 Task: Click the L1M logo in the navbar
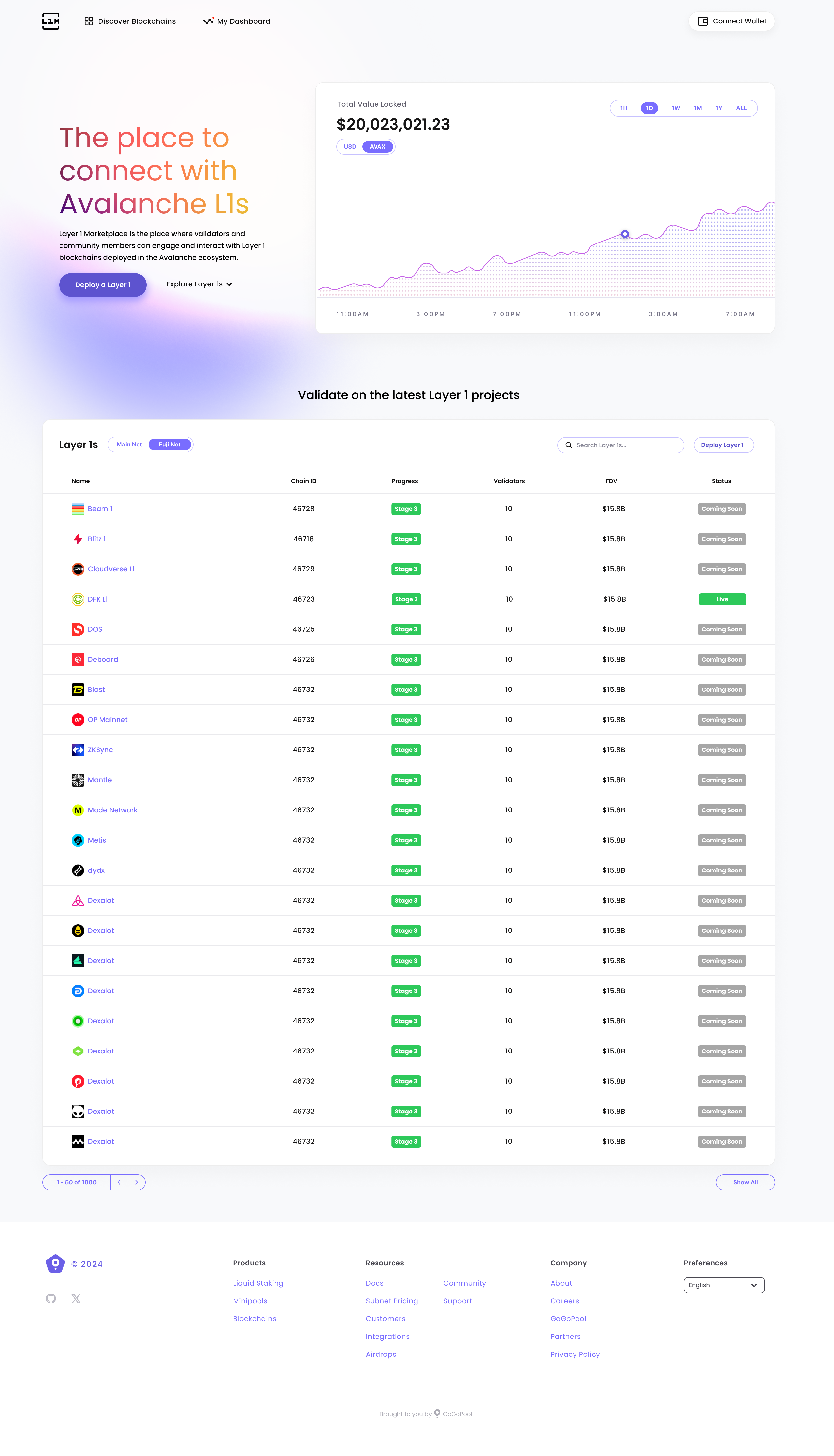(x=50, y=21)
